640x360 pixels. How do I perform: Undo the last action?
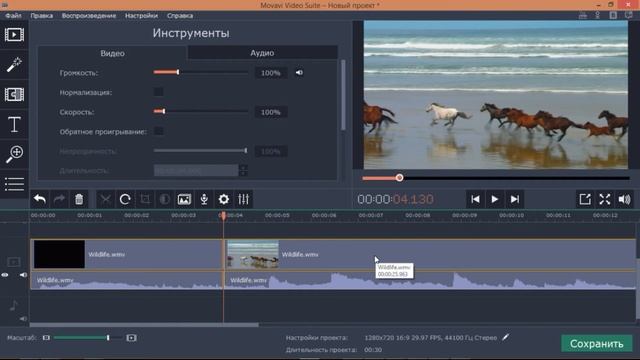(x=40, y=199)
